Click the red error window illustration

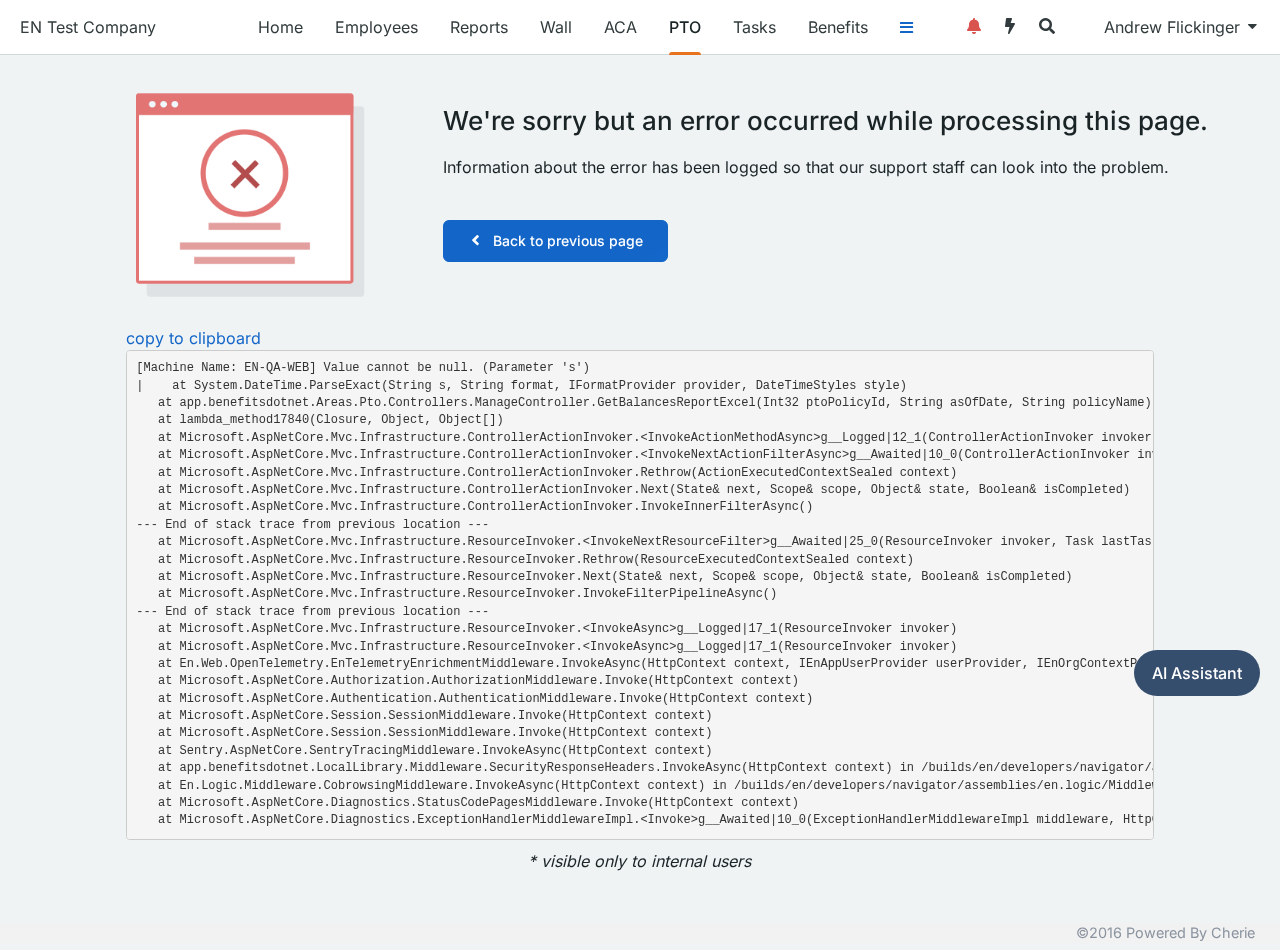click(250, 195)
